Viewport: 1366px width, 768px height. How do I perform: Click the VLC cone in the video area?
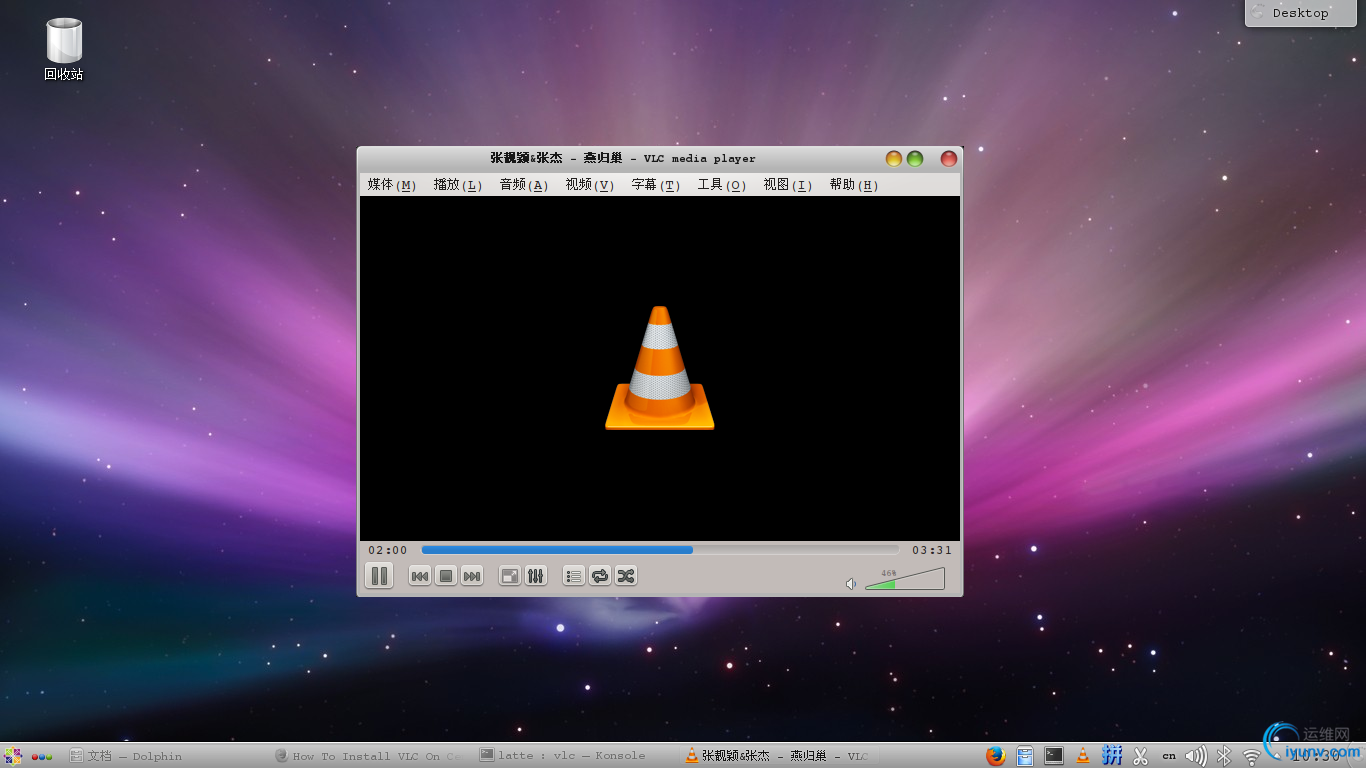(660, 368)
